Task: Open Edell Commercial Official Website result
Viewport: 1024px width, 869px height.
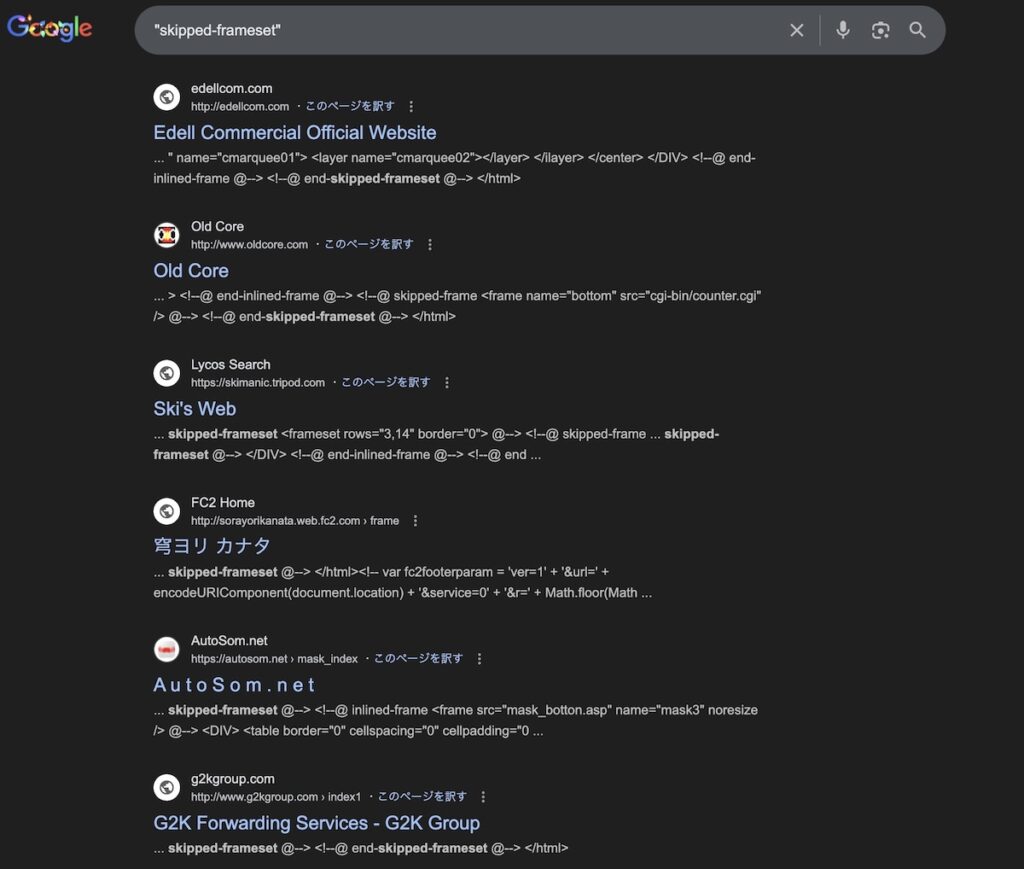Action: (x=295, y=132)
